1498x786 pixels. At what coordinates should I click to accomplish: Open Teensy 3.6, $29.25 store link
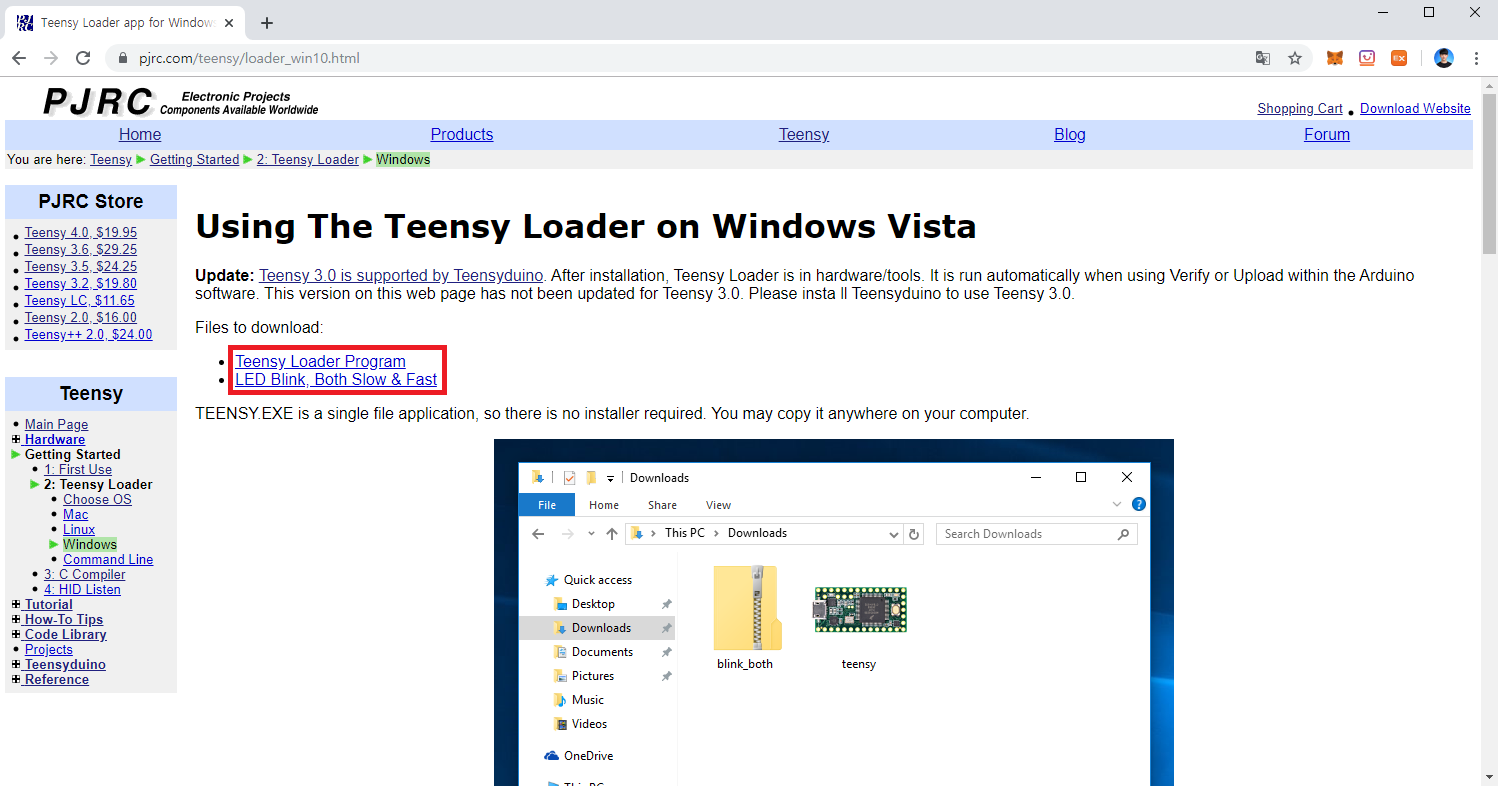click(81, 249)
